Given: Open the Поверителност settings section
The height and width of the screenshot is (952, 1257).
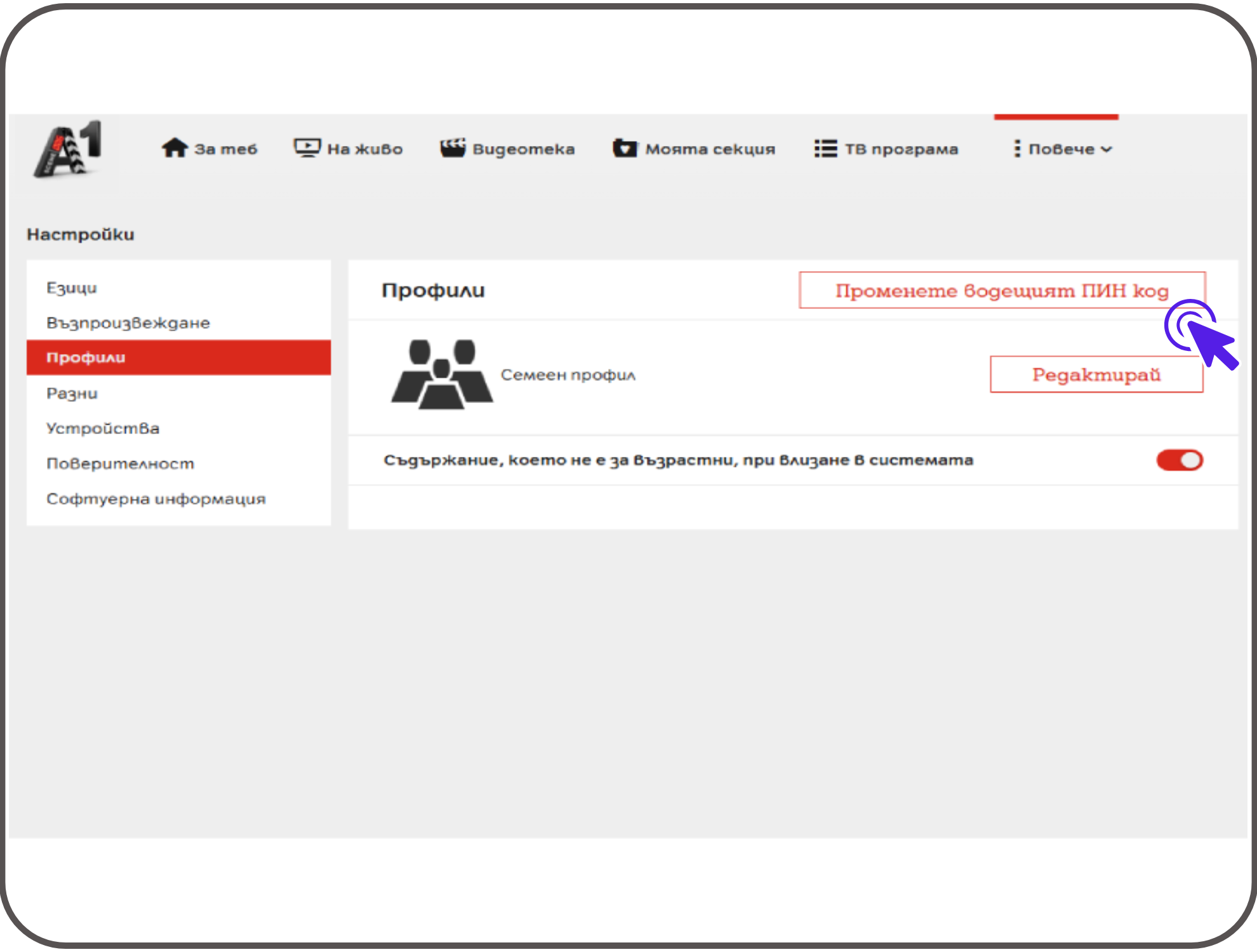Looking at the screenshot, I should click(121, 464).
